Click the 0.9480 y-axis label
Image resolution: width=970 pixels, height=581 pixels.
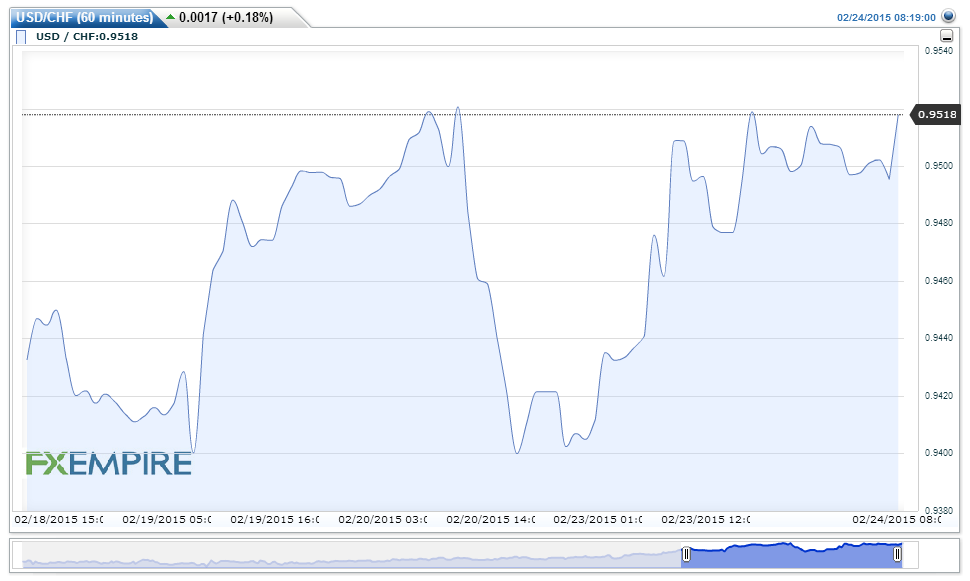coord(938,223)
